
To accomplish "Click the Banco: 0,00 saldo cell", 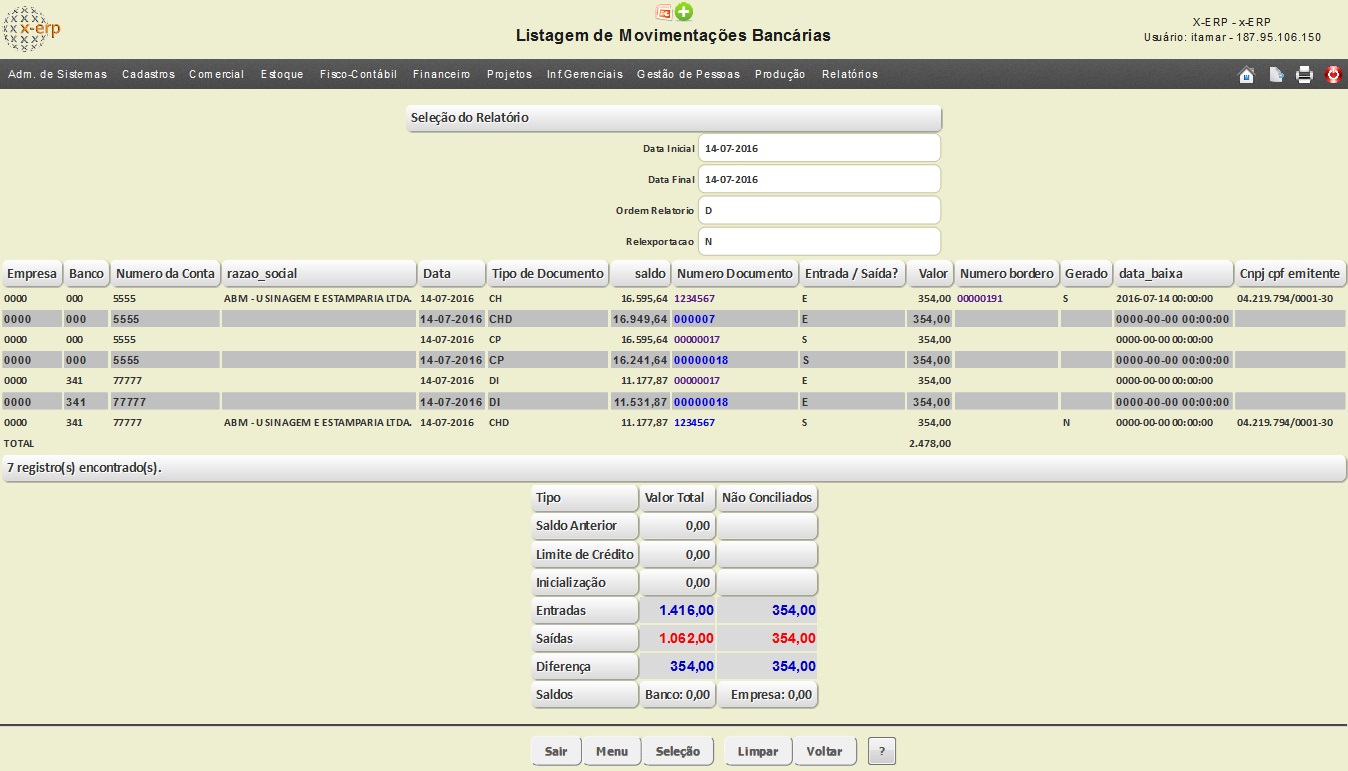I will (x=677, y=694).
